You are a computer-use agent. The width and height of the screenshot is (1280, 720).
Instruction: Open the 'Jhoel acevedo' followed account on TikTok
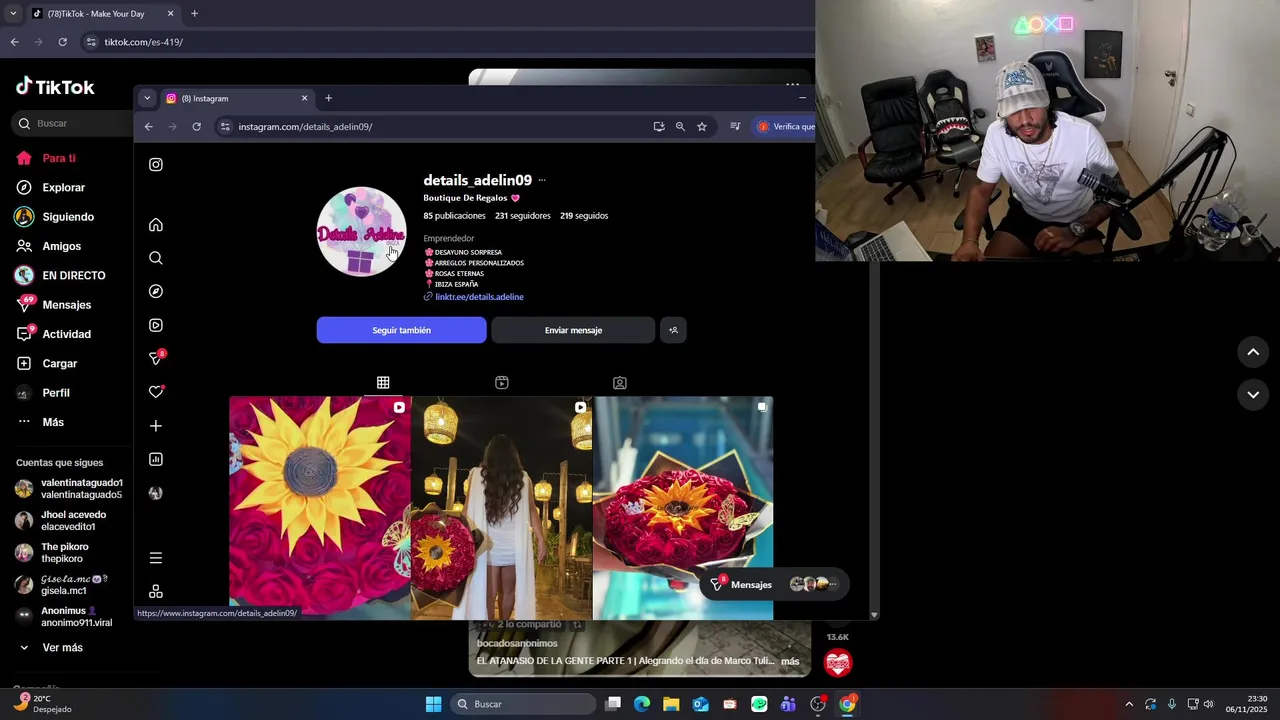click(62, 521)
